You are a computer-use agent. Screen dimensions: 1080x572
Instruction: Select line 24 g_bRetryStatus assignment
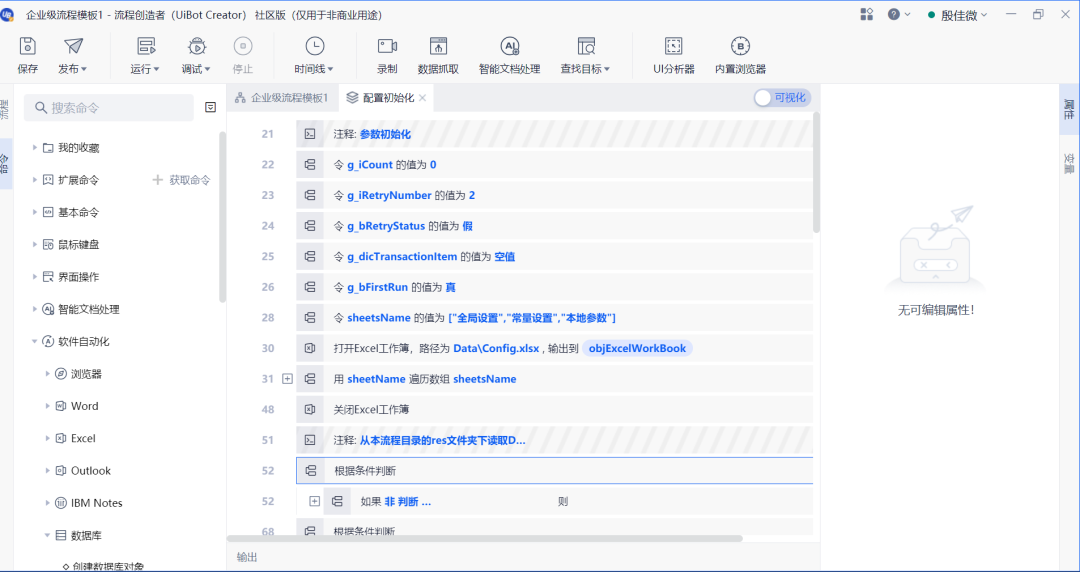(554, 226)
